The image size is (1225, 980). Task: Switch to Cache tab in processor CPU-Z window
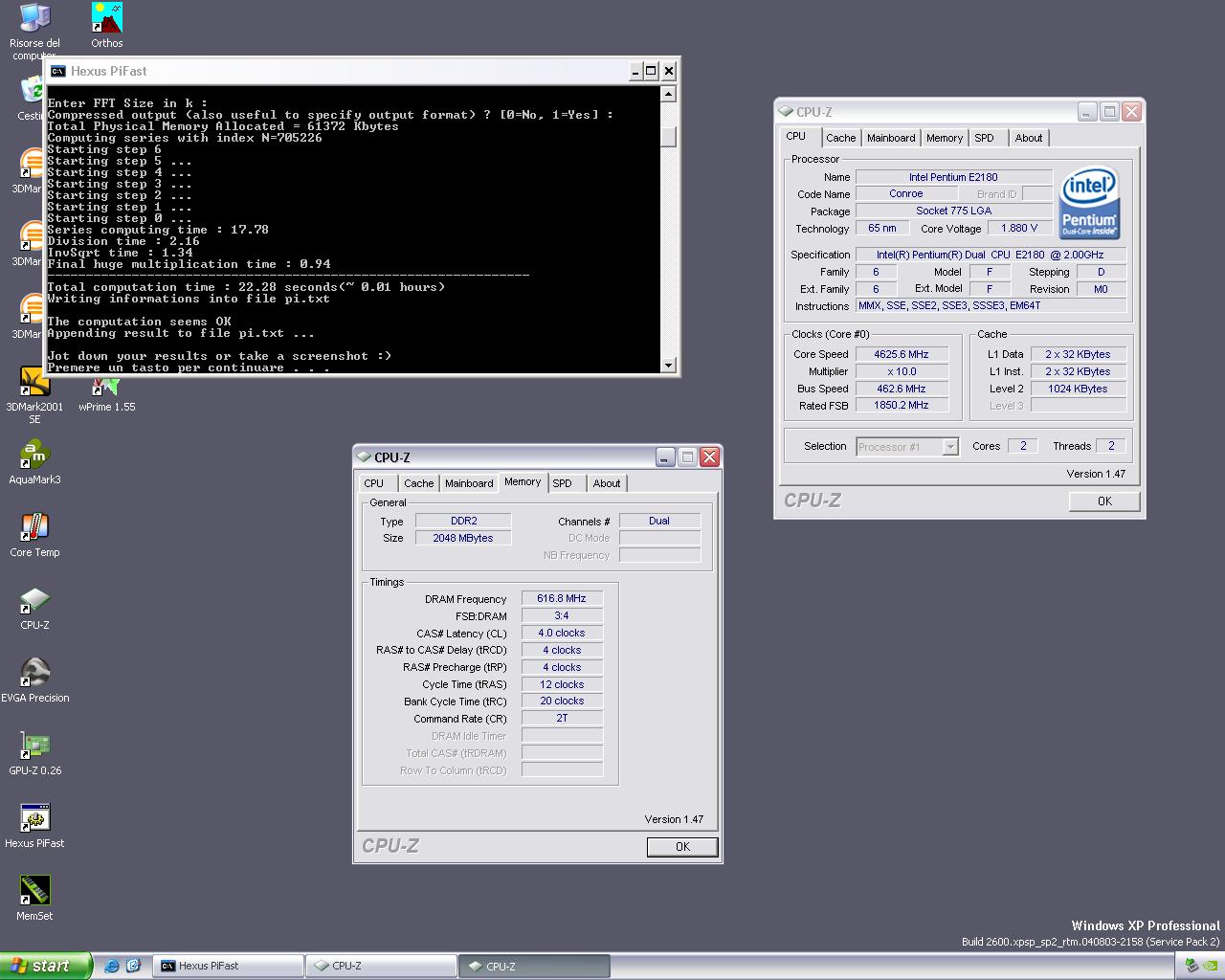click(841, 138)
